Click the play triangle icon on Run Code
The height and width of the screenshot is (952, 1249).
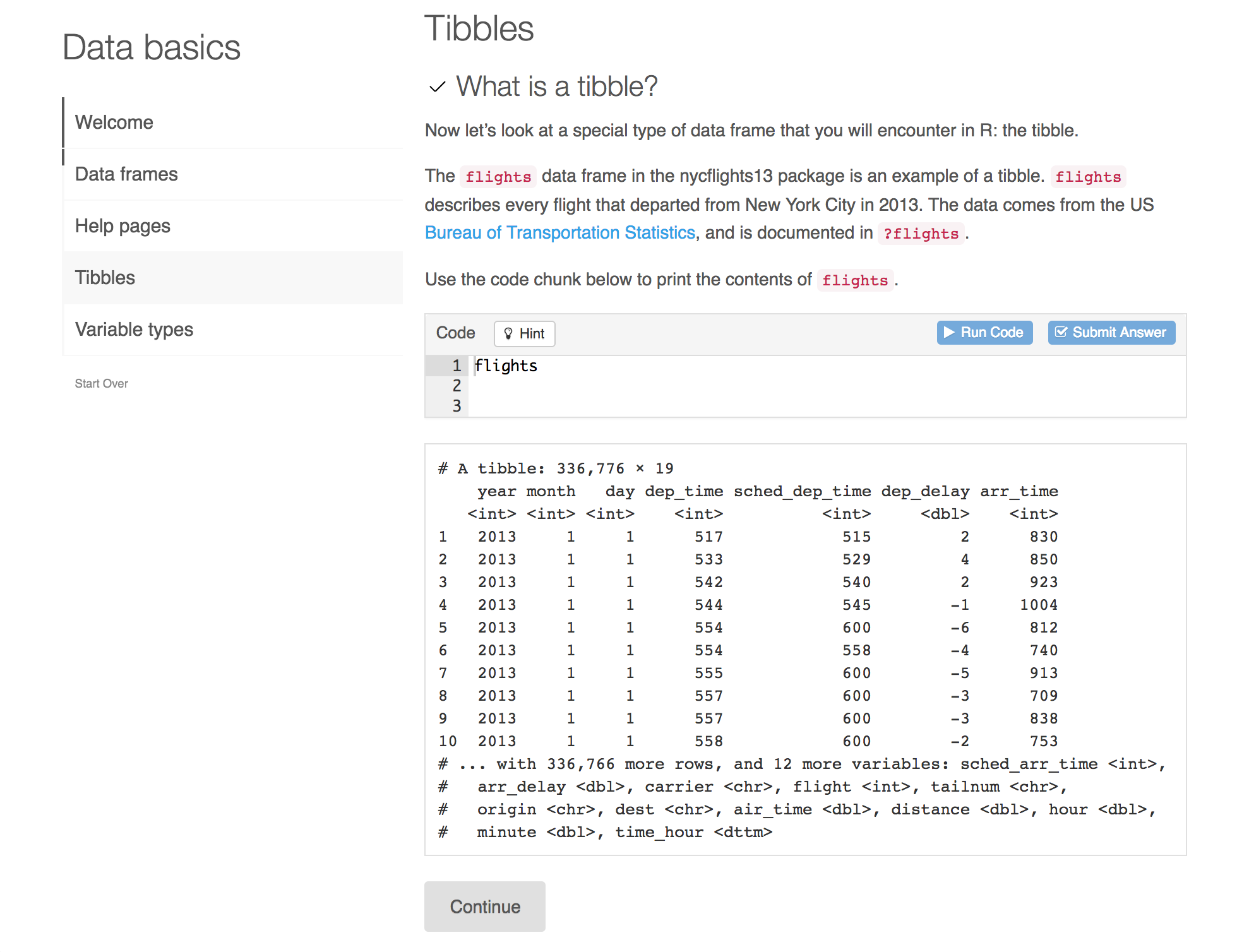[948, 332]
